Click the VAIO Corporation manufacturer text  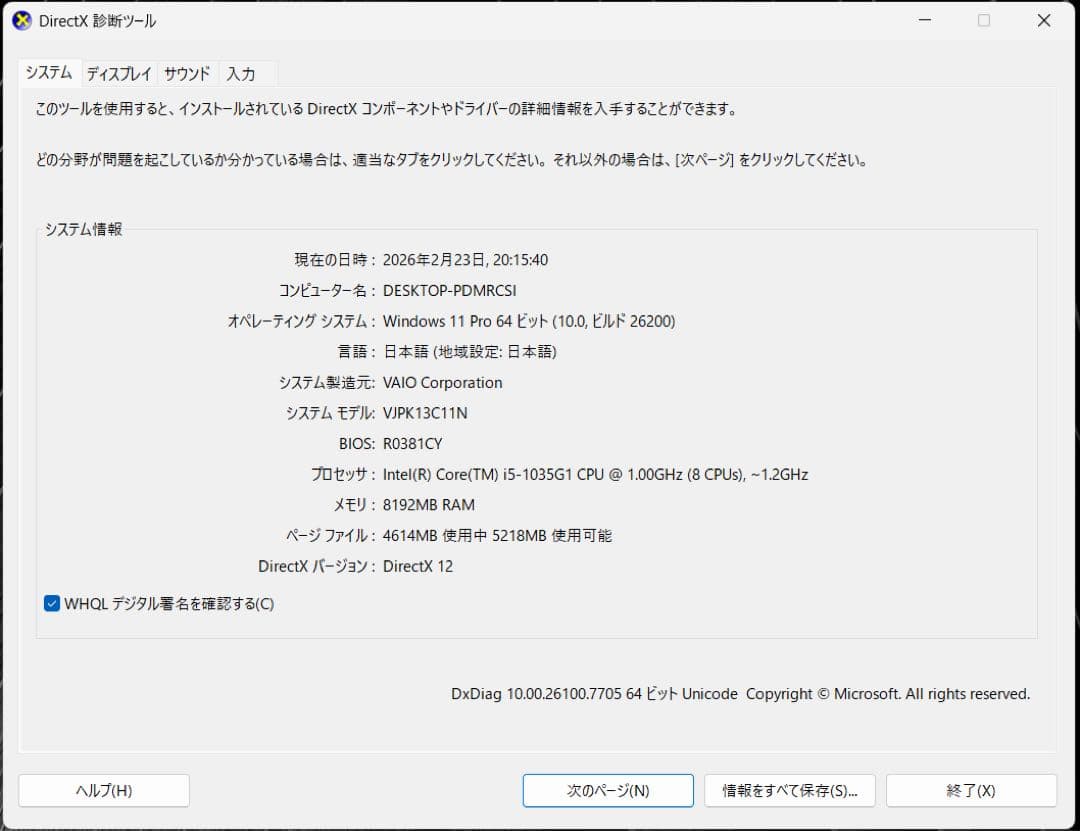(443, 382)
